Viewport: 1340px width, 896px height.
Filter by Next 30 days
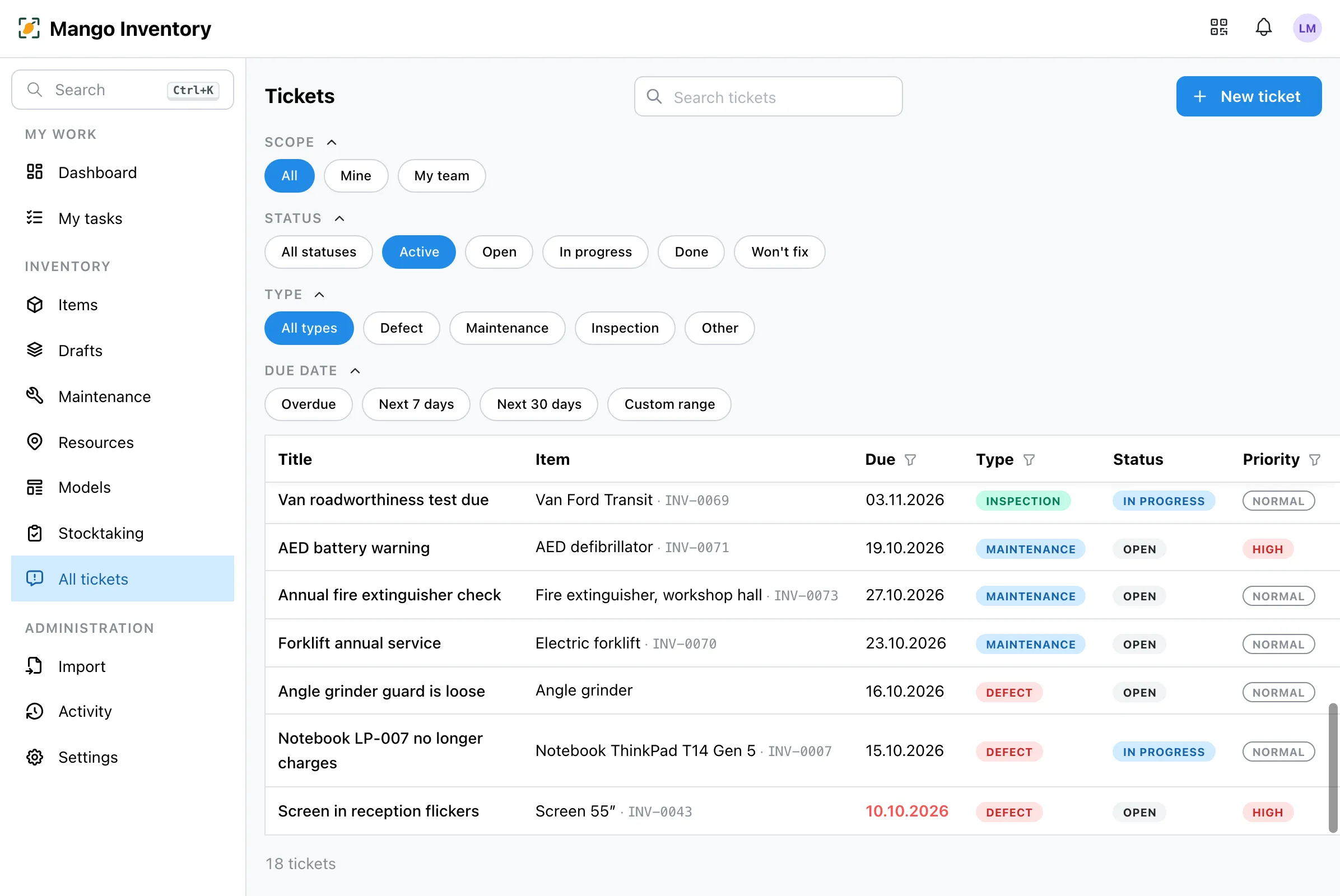[538, 404]
